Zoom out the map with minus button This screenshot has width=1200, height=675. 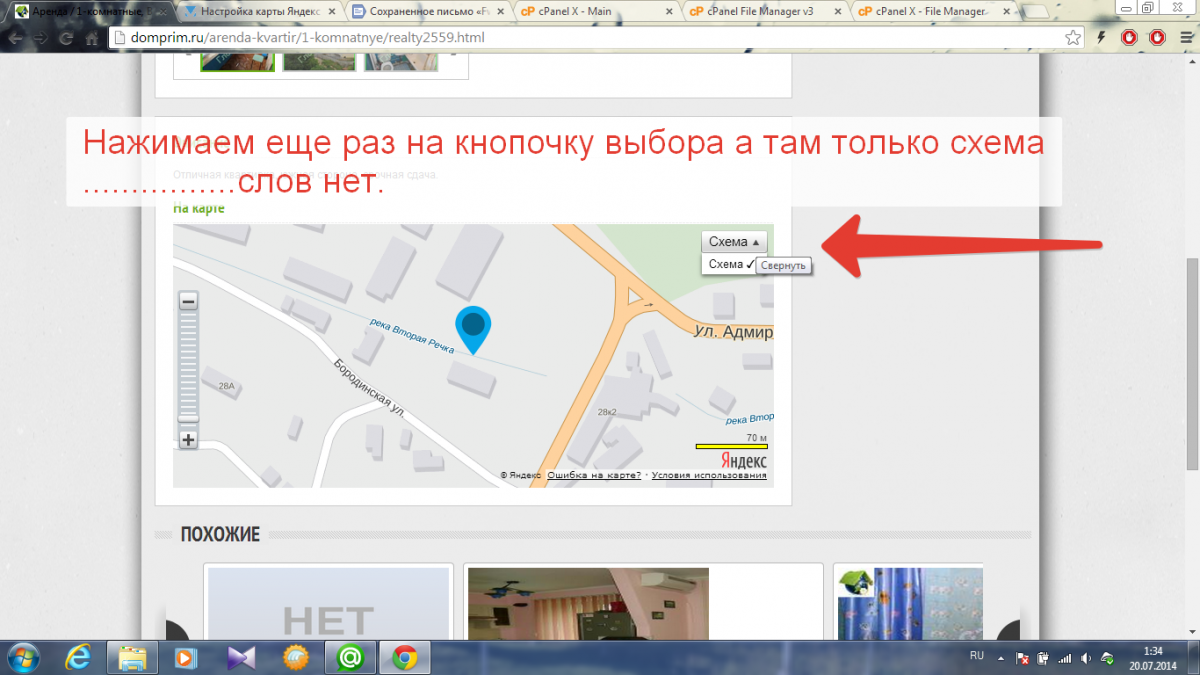pyautogui.click(x=188, y=301)
